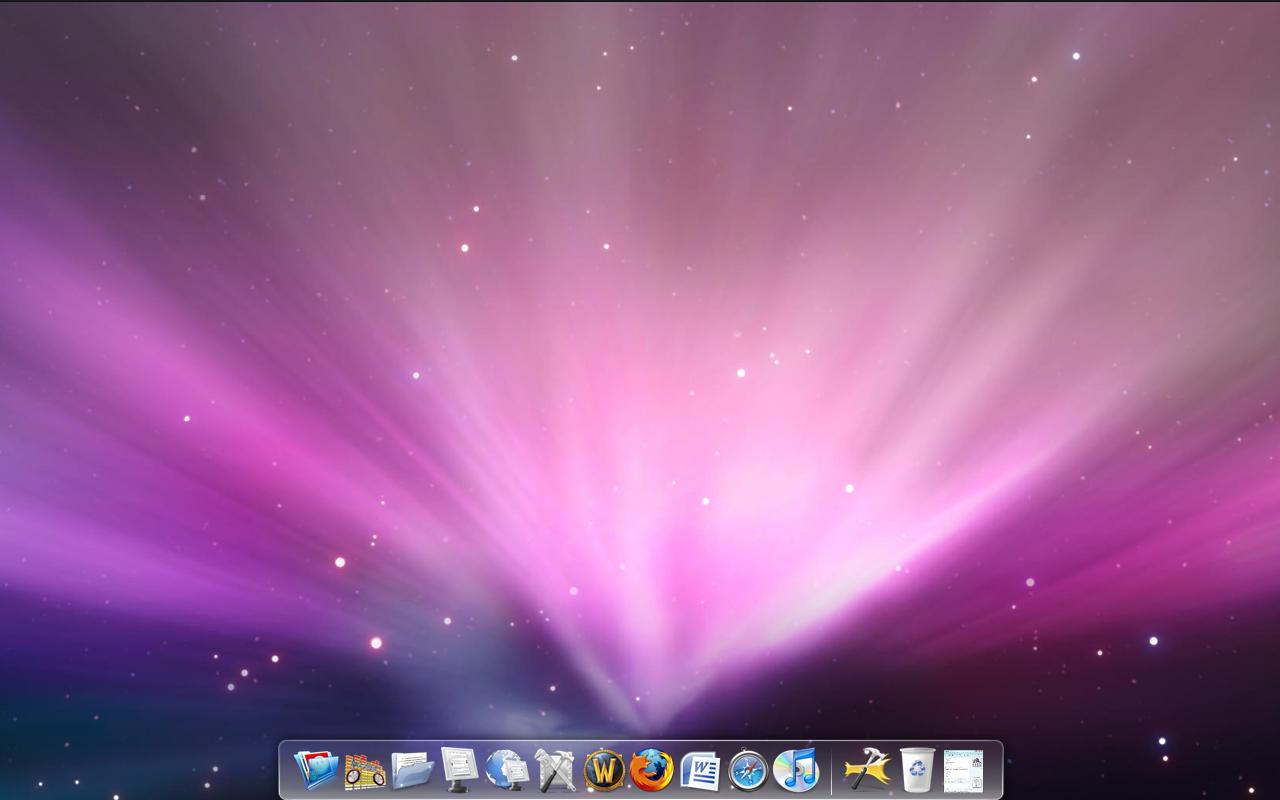Click dock's empty edge beside pictures folder
The width and height of the screenshot is (1280, 800).
click(x=286, y=772)
